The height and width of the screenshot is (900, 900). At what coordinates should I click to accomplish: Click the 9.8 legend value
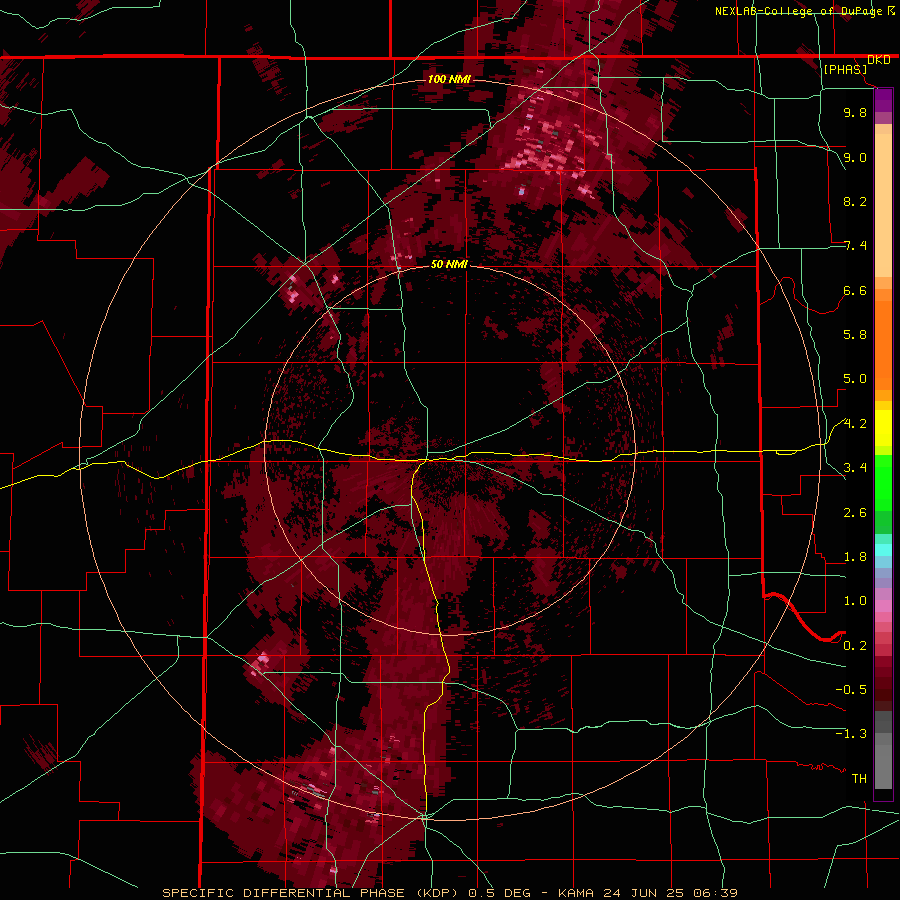click(855, 112)
